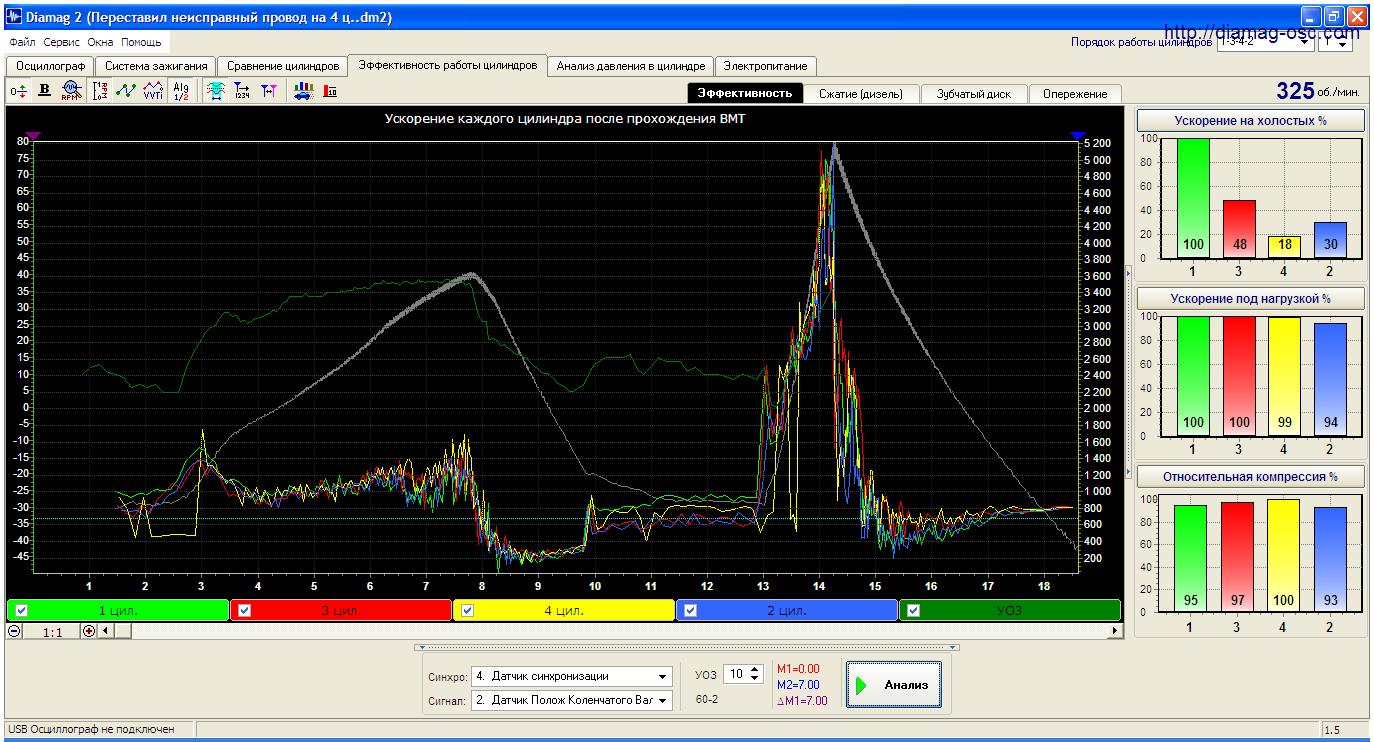Click the purple left marker triangle
Image resolution: width=1374 pixels, height=742 pixels.
pos(33,135)
